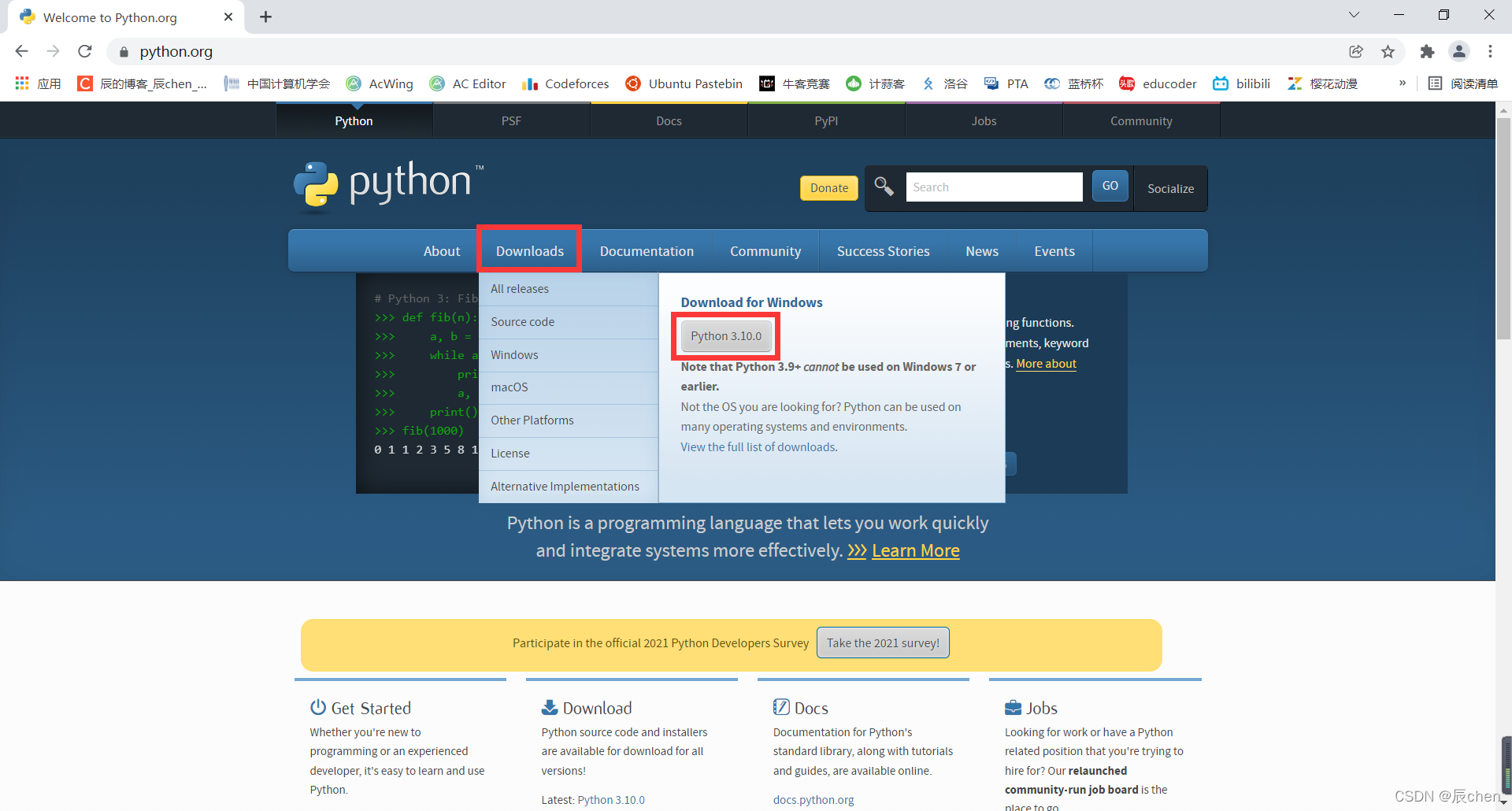Select Alternative Implementations in submenu
The image size is (1512, 811).
(568, 487)
